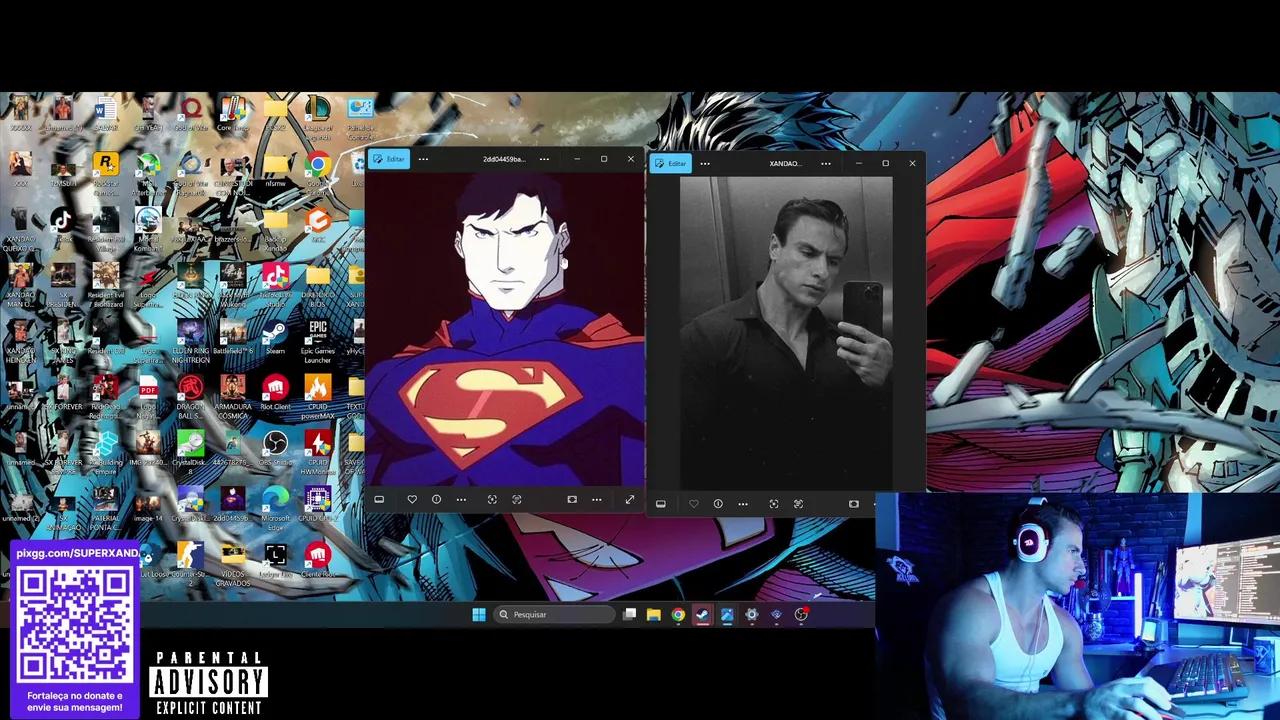1280x720 pixels.
Task: Show file info for the XANDAO photo
Action: pos(718,503)
